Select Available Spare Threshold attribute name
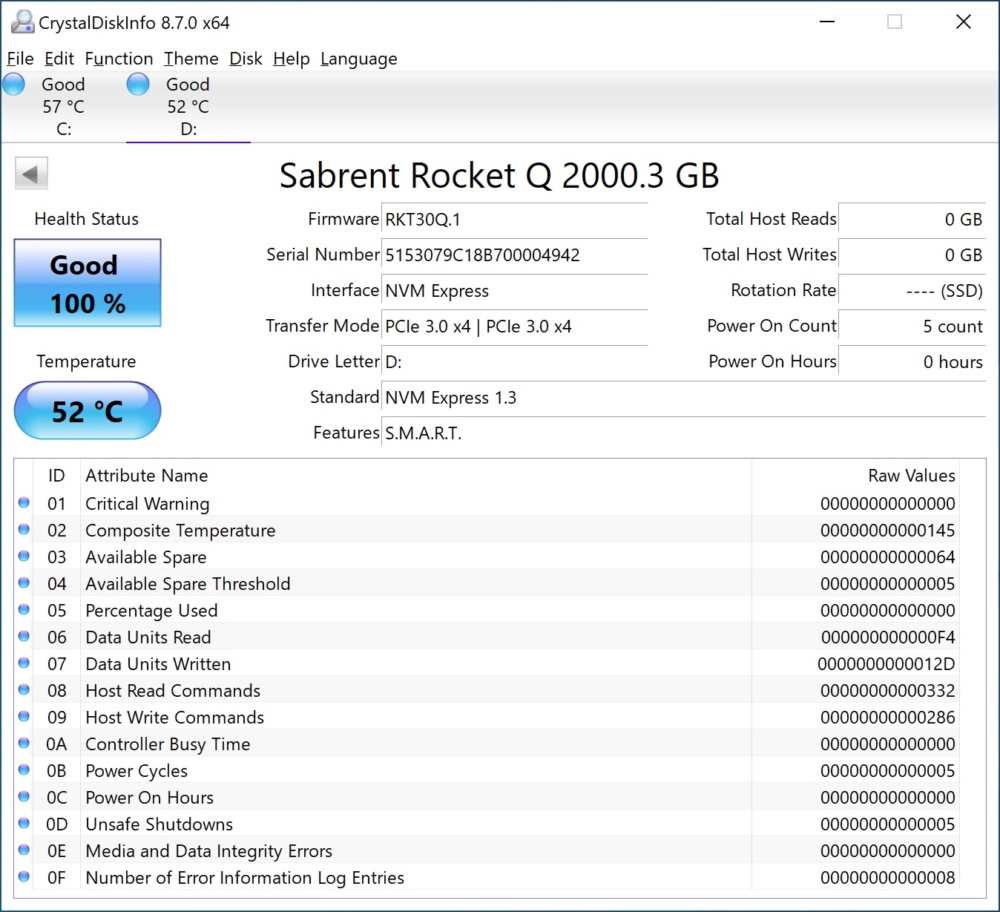The height and width of the screenshot is (912, 1000). [x=188, y=584]
